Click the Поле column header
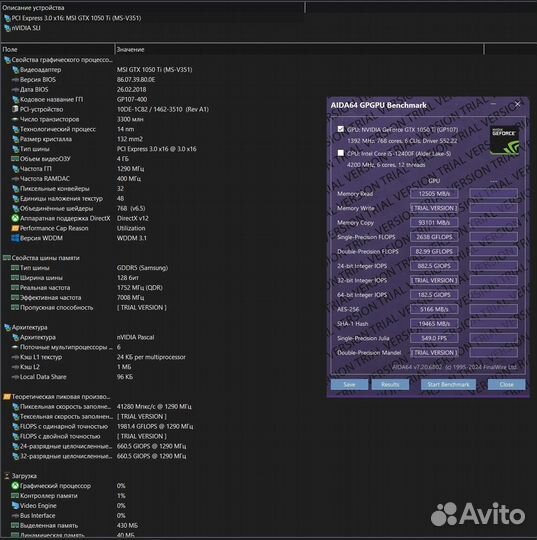The image size is (537, 540). point(58,50)
